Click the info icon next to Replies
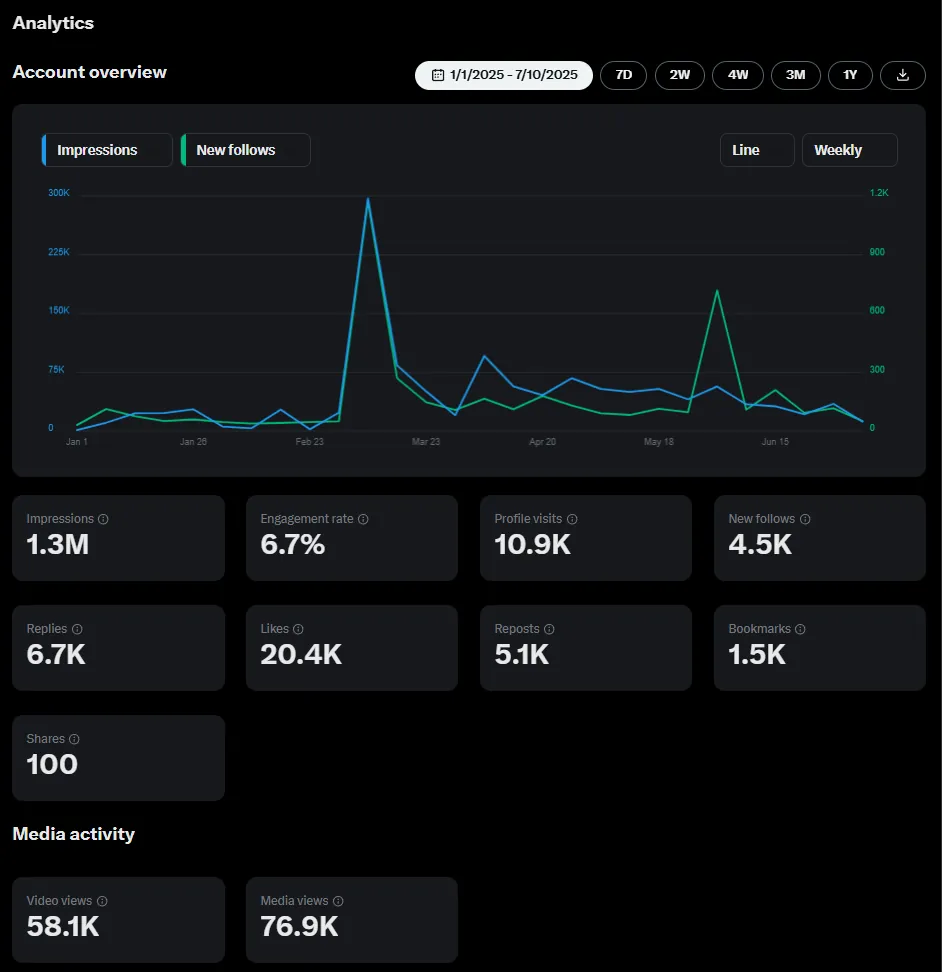The image size is (942, 972). coord(77,629)
